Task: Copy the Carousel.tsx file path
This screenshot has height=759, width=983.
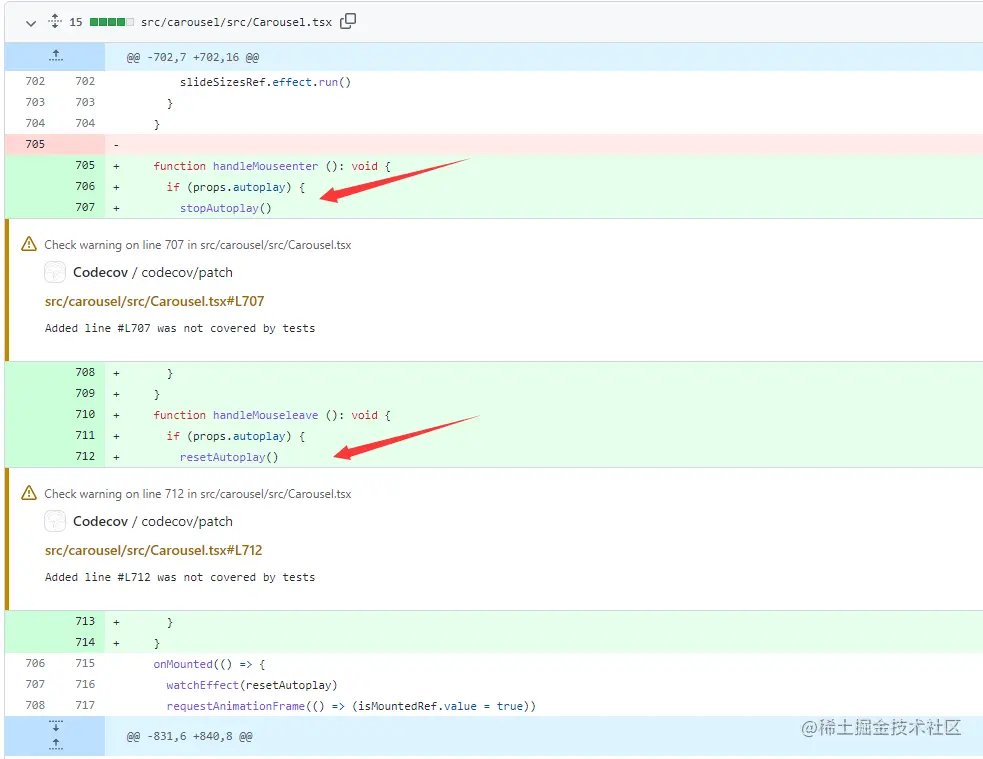Action: click(348, 21)
